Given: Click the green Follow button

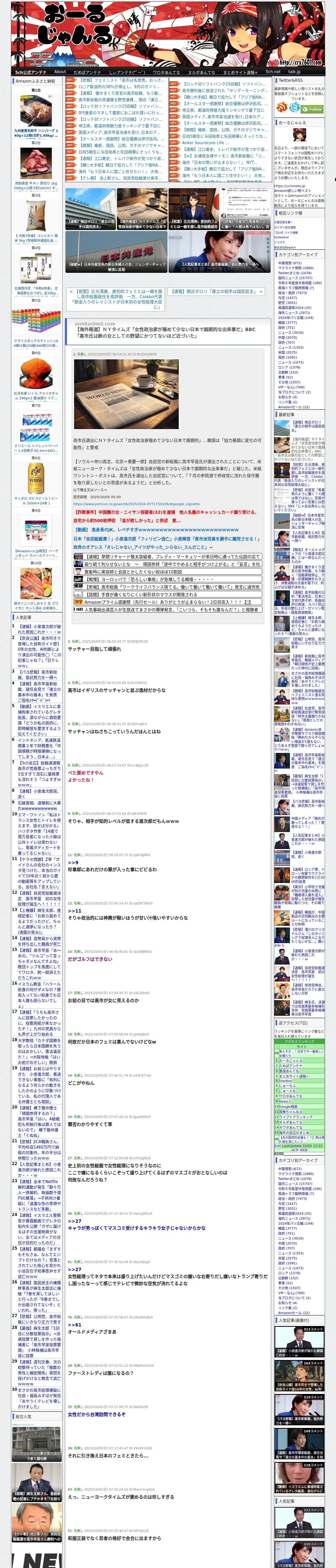Looking at the screenshot, I should [313, 109].
